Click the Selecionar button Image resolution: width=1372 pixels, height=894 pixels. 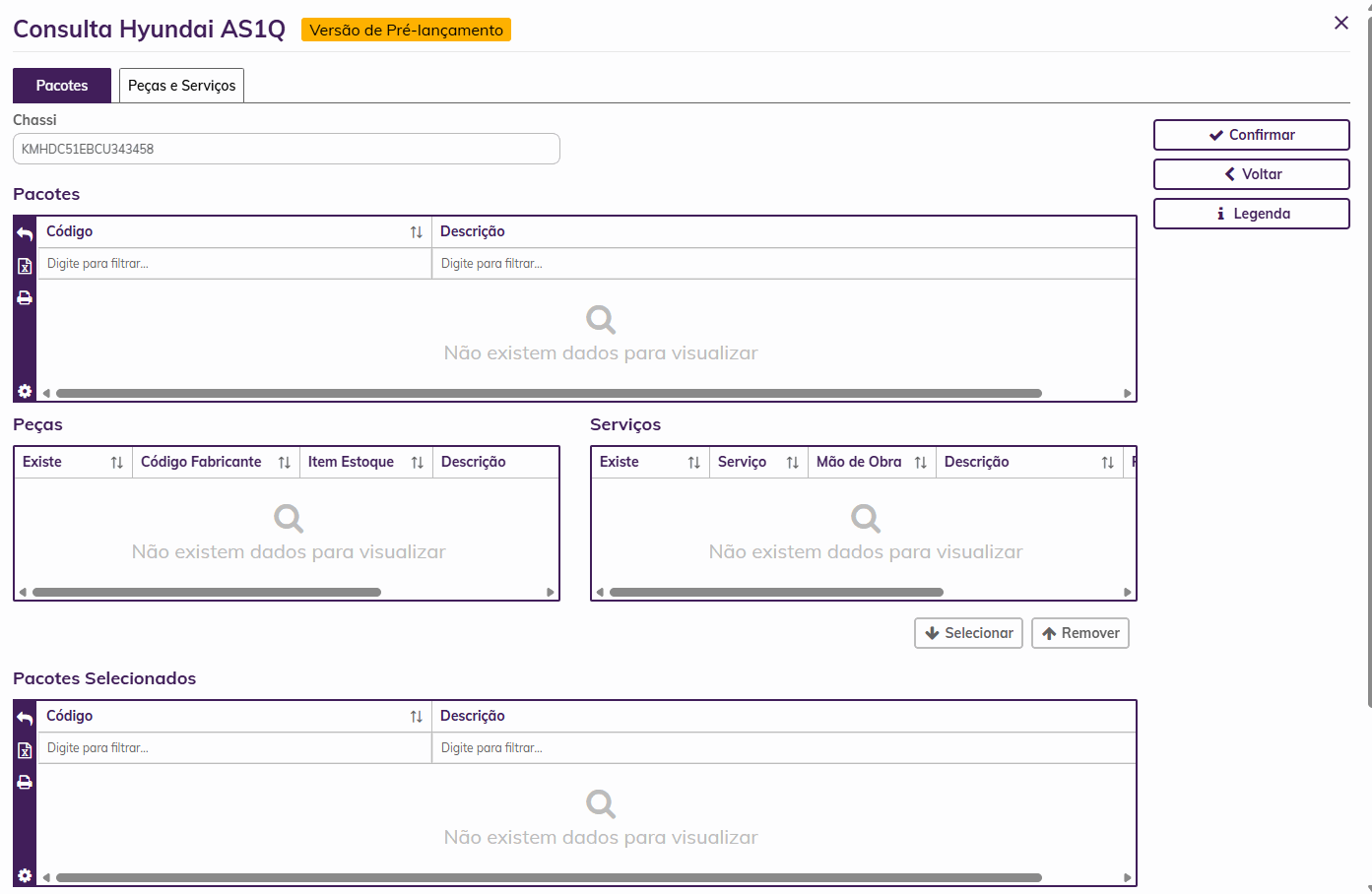click(x=969, y=633)
